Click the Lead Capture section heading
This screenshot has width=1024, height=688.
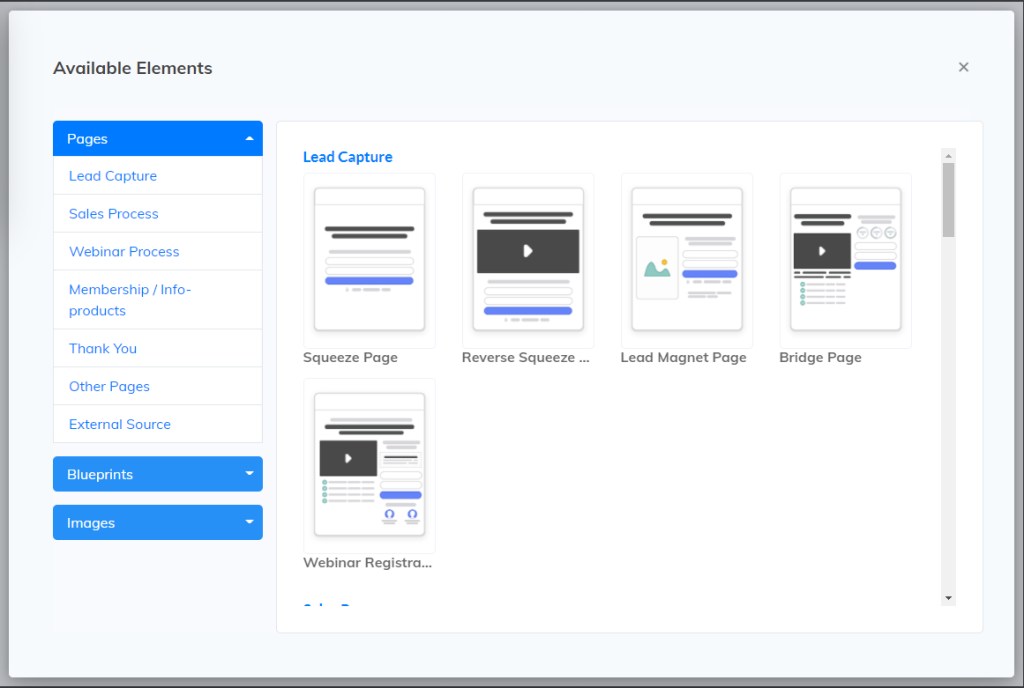pyautogui.click(x=348, y=157)
